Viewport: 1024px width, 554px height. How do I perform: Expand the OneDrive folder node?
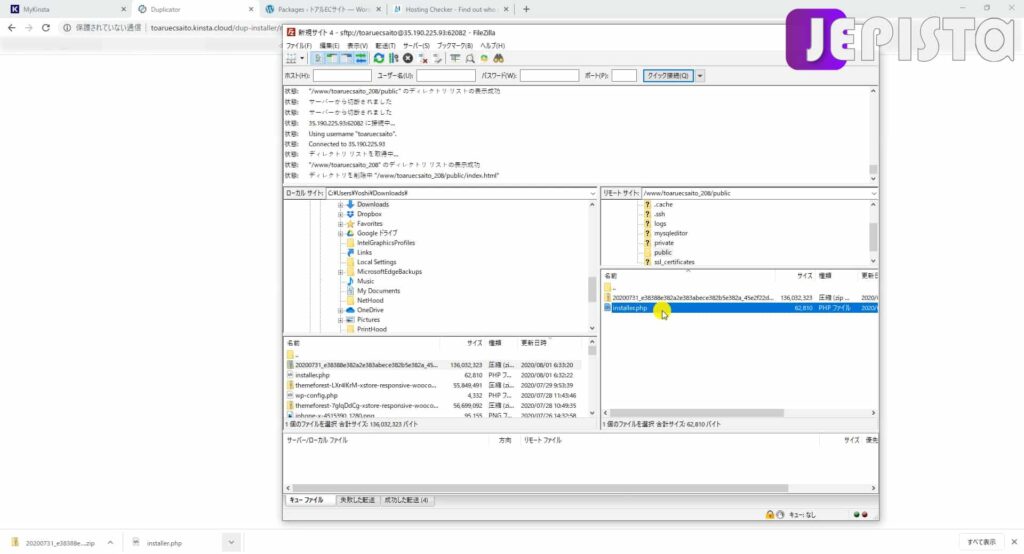(x=340, y=310)
